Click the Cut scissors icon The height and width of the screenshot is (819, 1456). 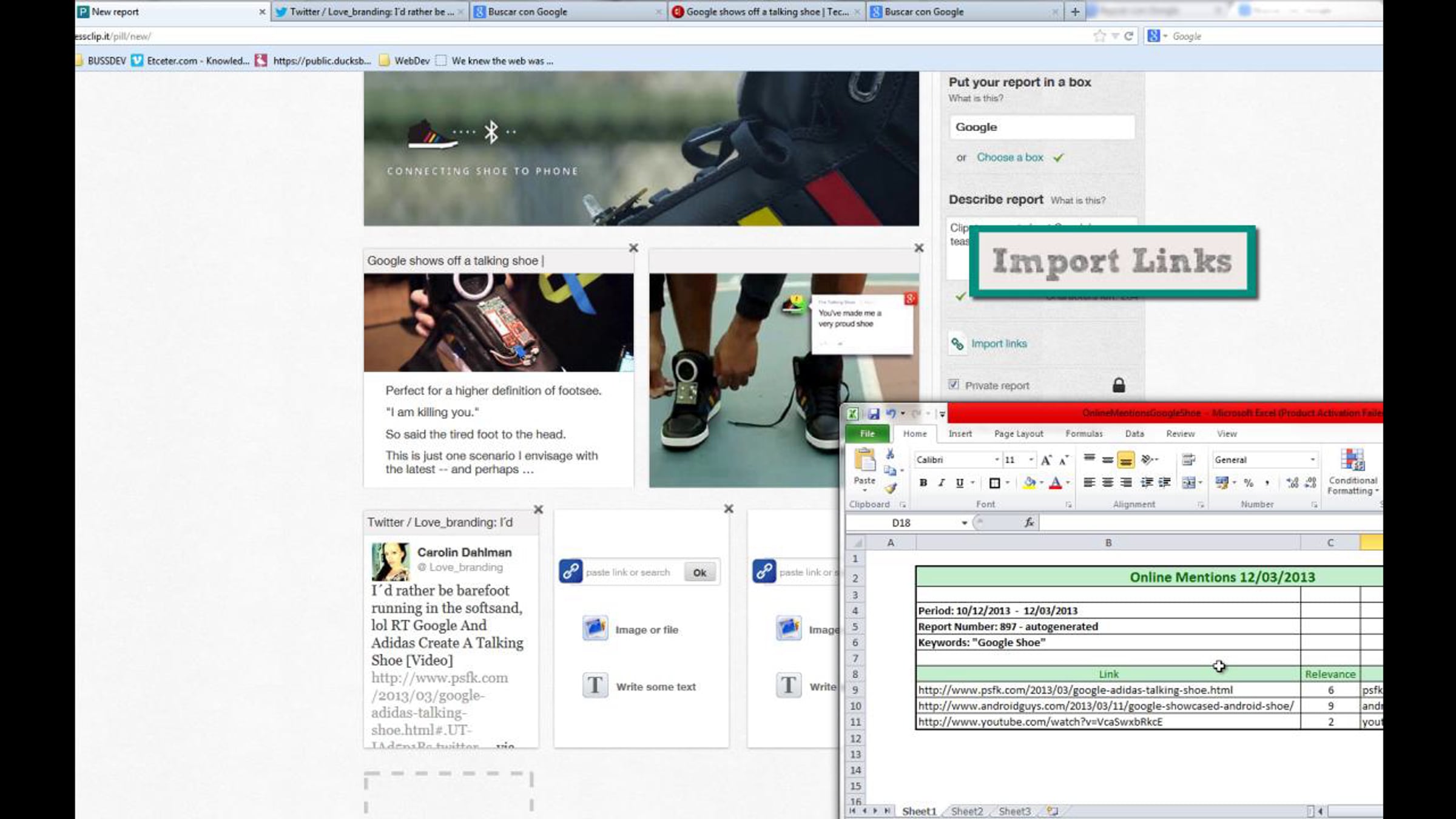point(890,454)
